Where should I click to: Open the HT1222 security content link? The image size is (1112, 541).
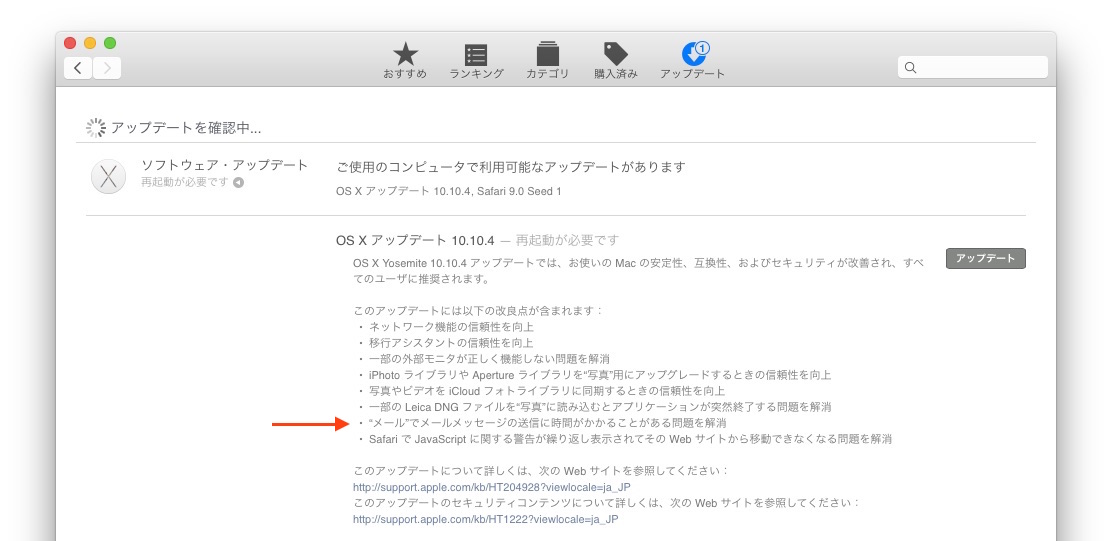tap(486, 519)
